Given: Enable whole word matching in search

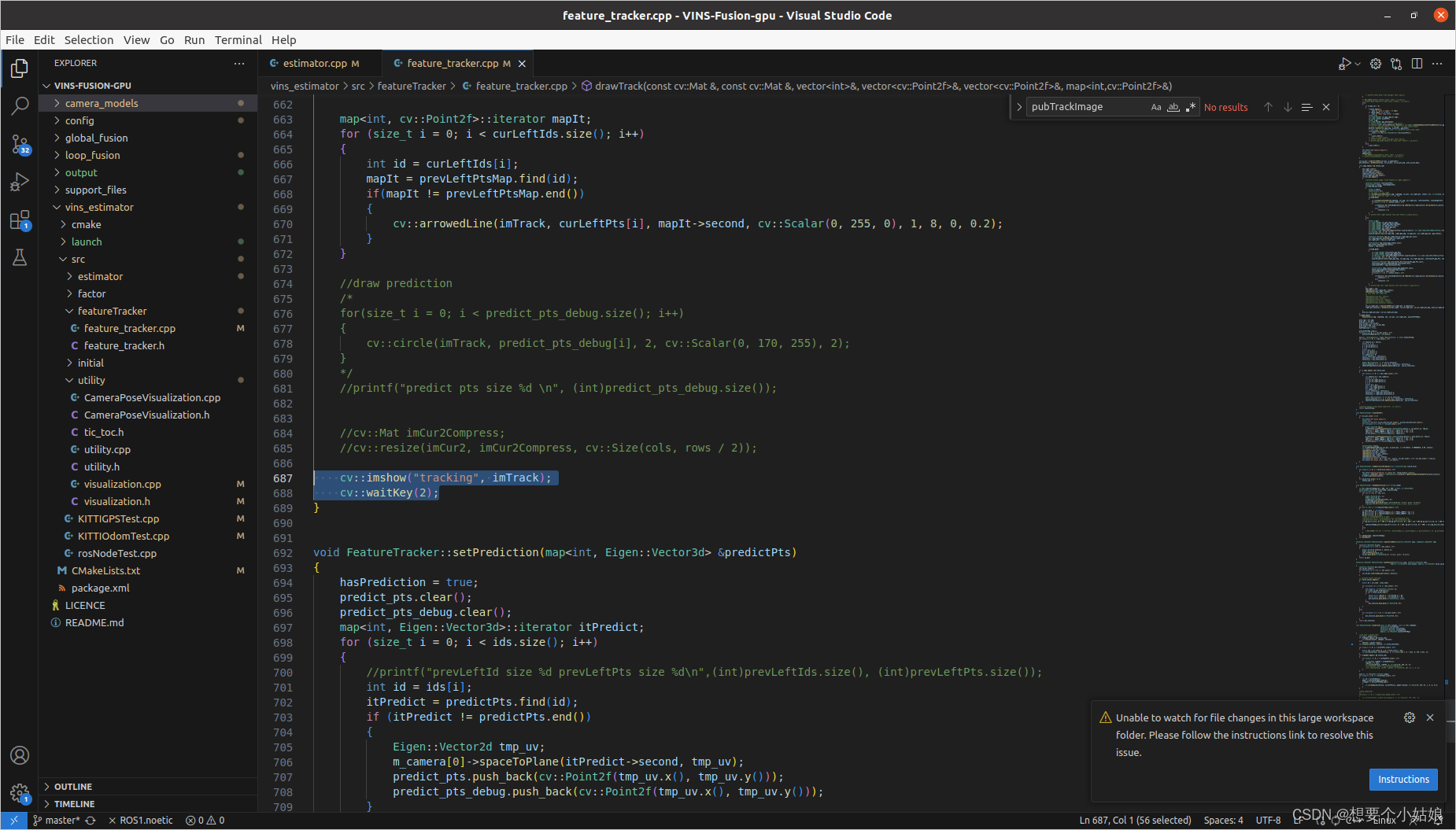Looking at the screenshot, I should click(1173, 106).
